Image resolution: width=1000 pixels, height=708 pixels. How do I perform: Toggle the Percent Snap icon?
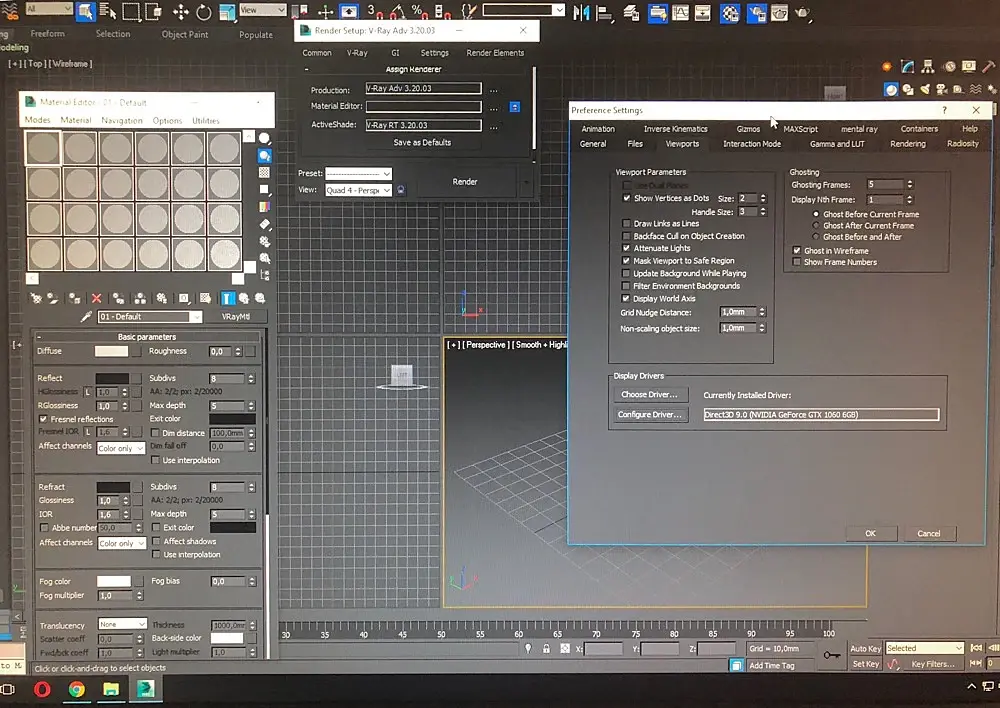click(418, 11)
